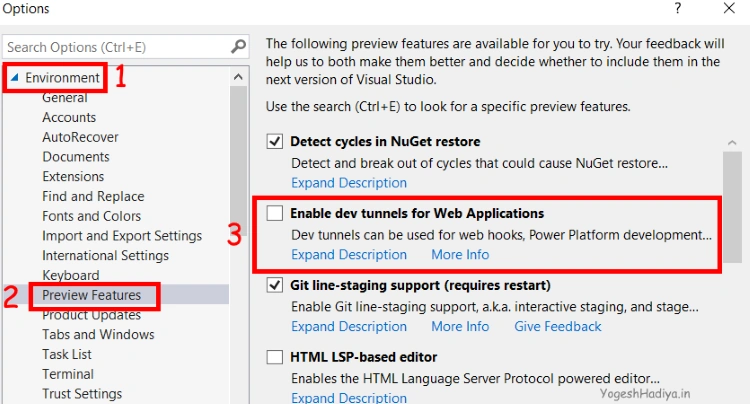Expand description for NuGet restore cycles
The height and width of the screenshot is (404, 750).
(349, 183)
